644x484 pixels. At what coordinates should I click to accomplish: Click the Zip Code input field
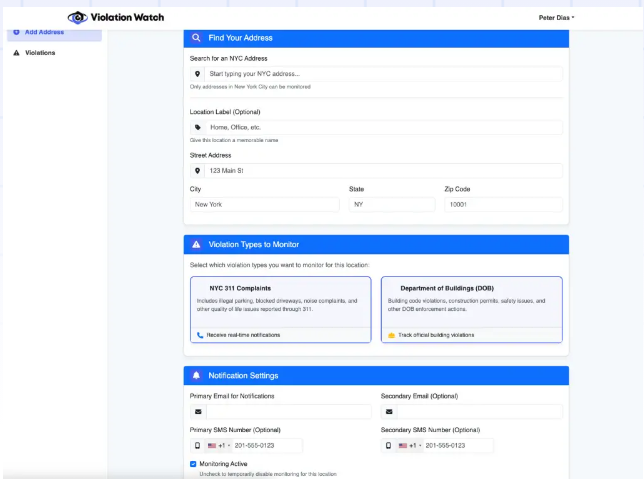(502, 204)
